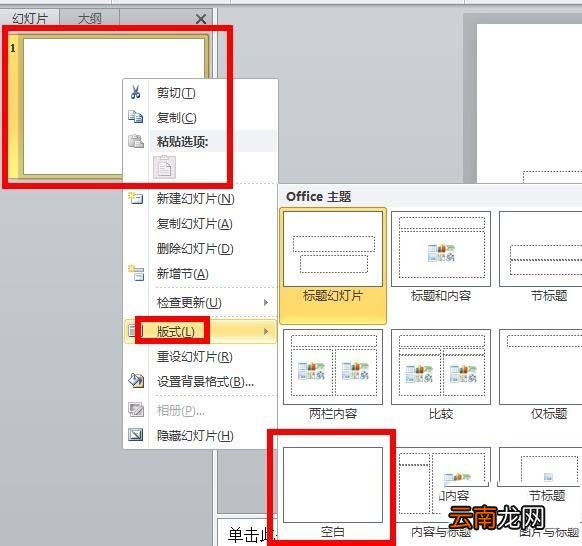This screenshot has width=582, height=546.
Task: Click the paint bucket background format icon
Action: [136, 381]
